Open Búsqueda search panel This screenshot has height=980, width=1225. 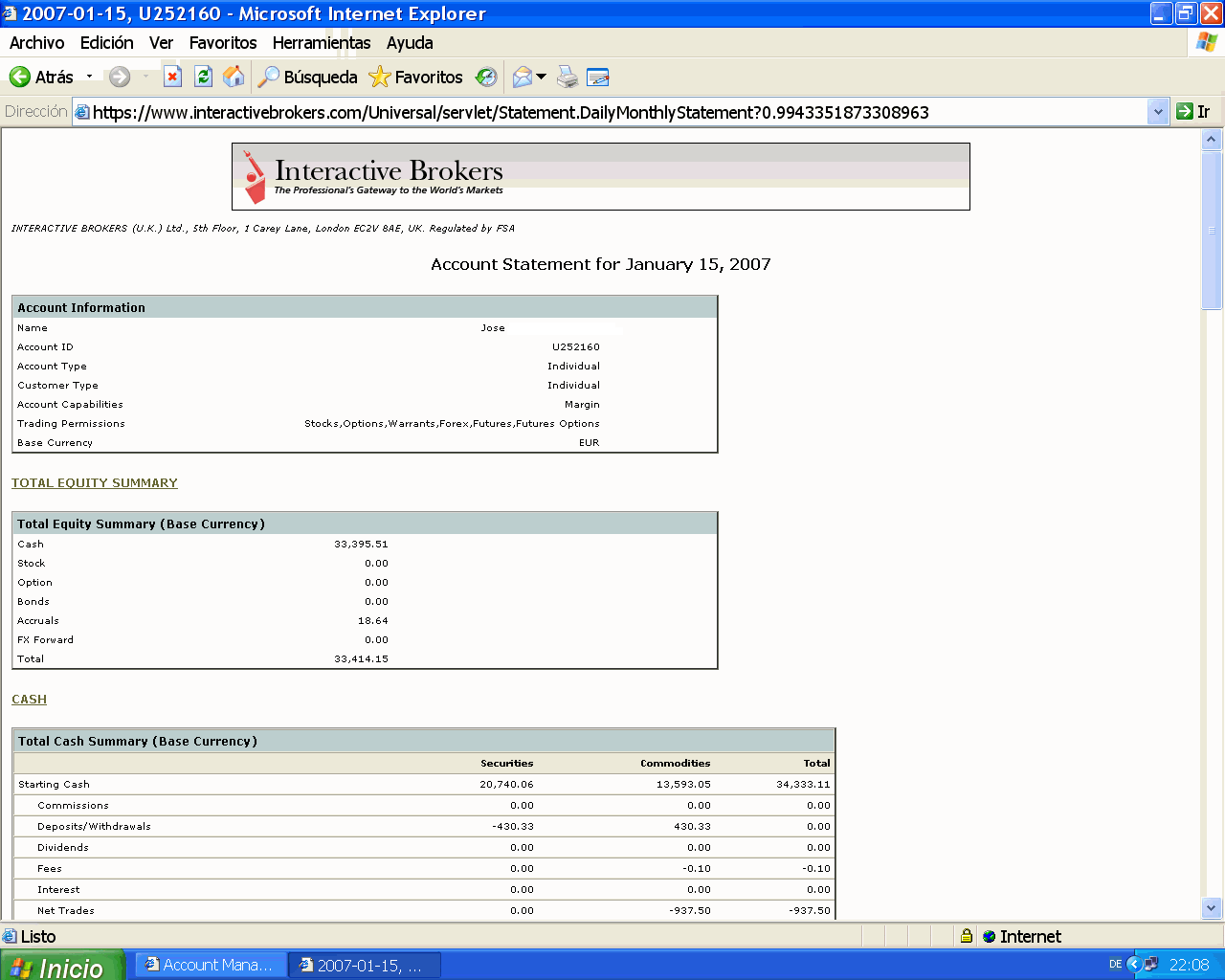[x=307, y=78]
